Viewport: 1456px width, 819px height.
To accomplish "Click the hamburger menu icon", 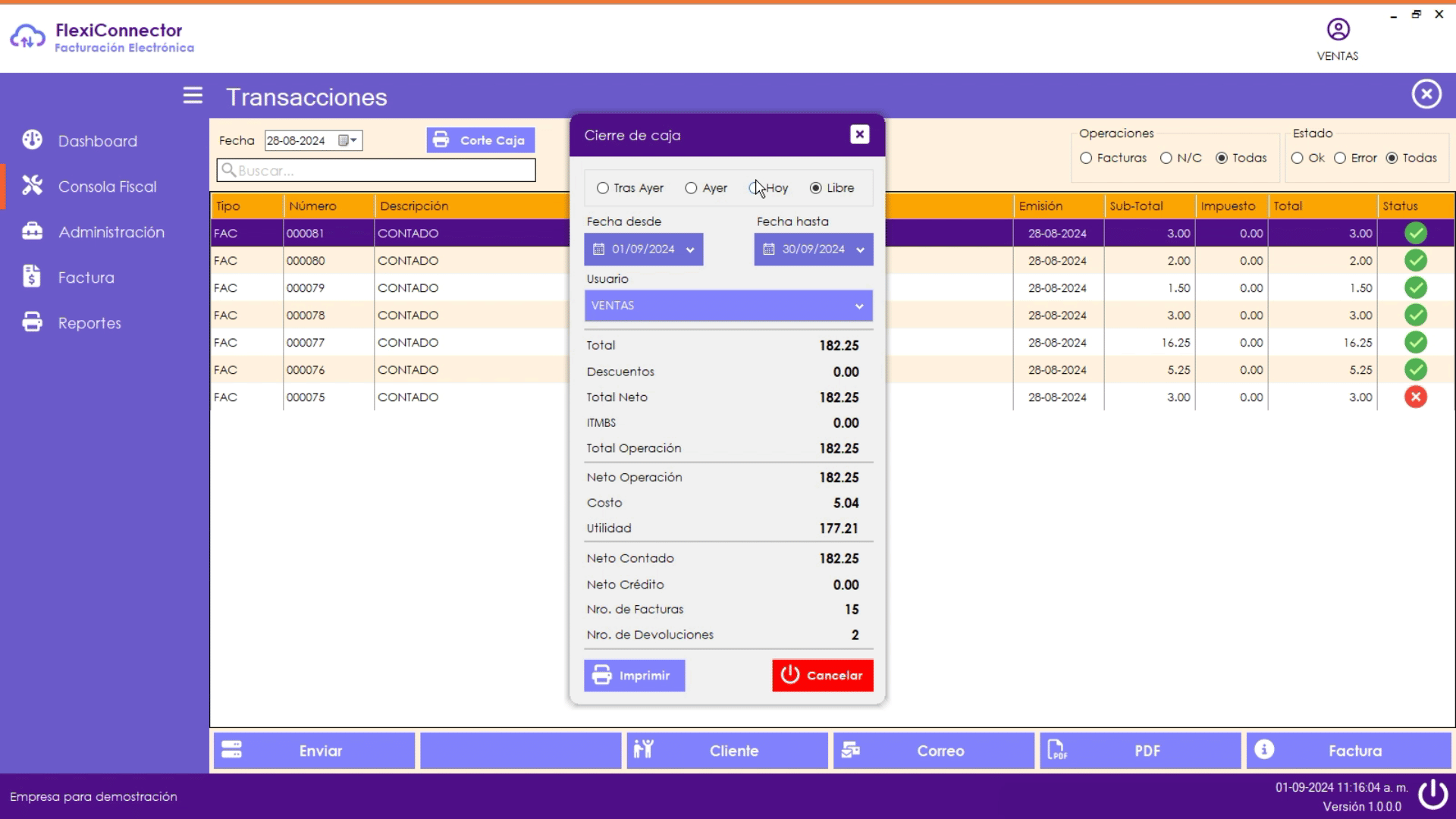I will [193, 96].
